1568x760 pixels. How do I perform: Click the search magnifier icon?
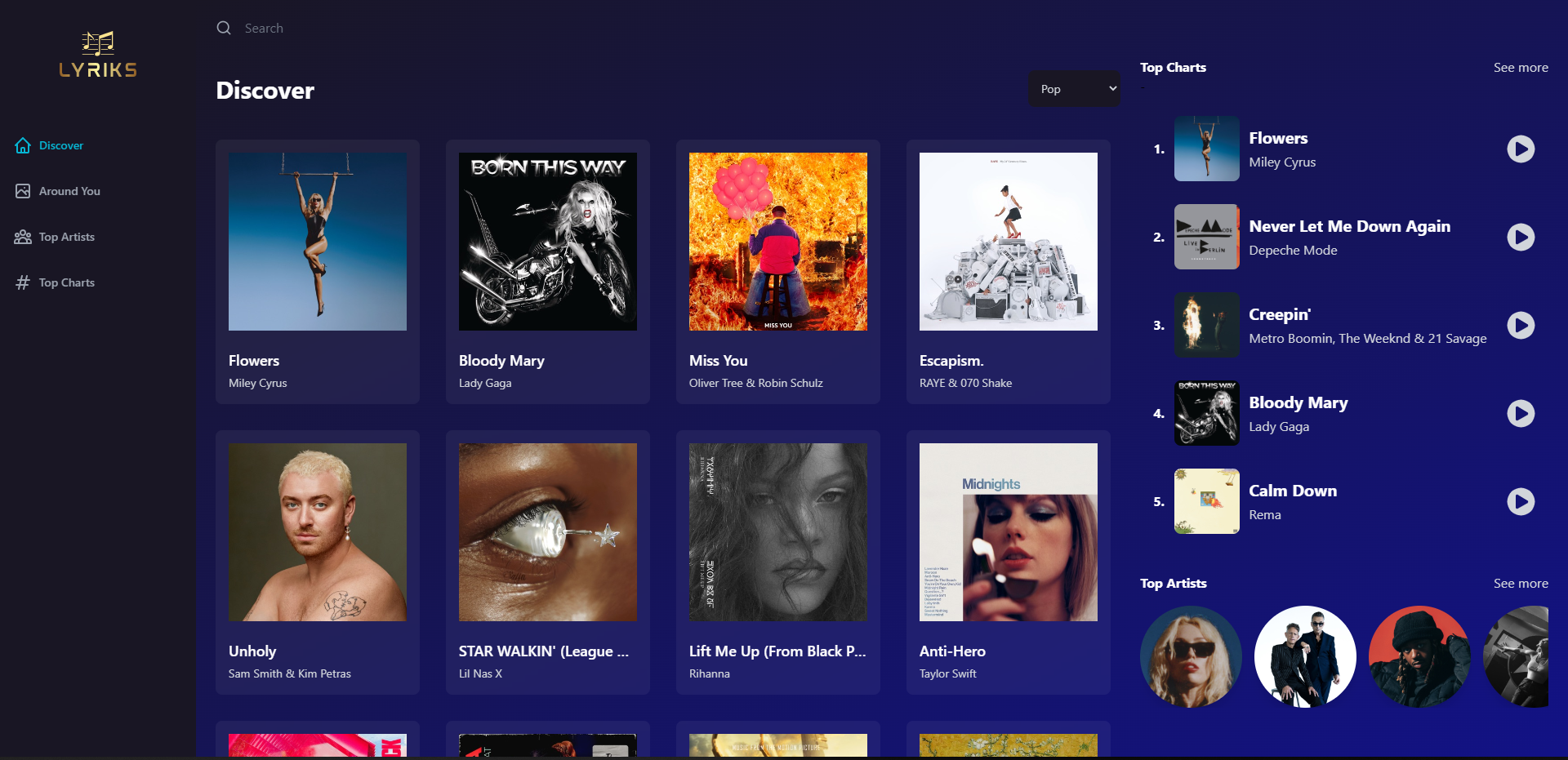click(224, 28)
